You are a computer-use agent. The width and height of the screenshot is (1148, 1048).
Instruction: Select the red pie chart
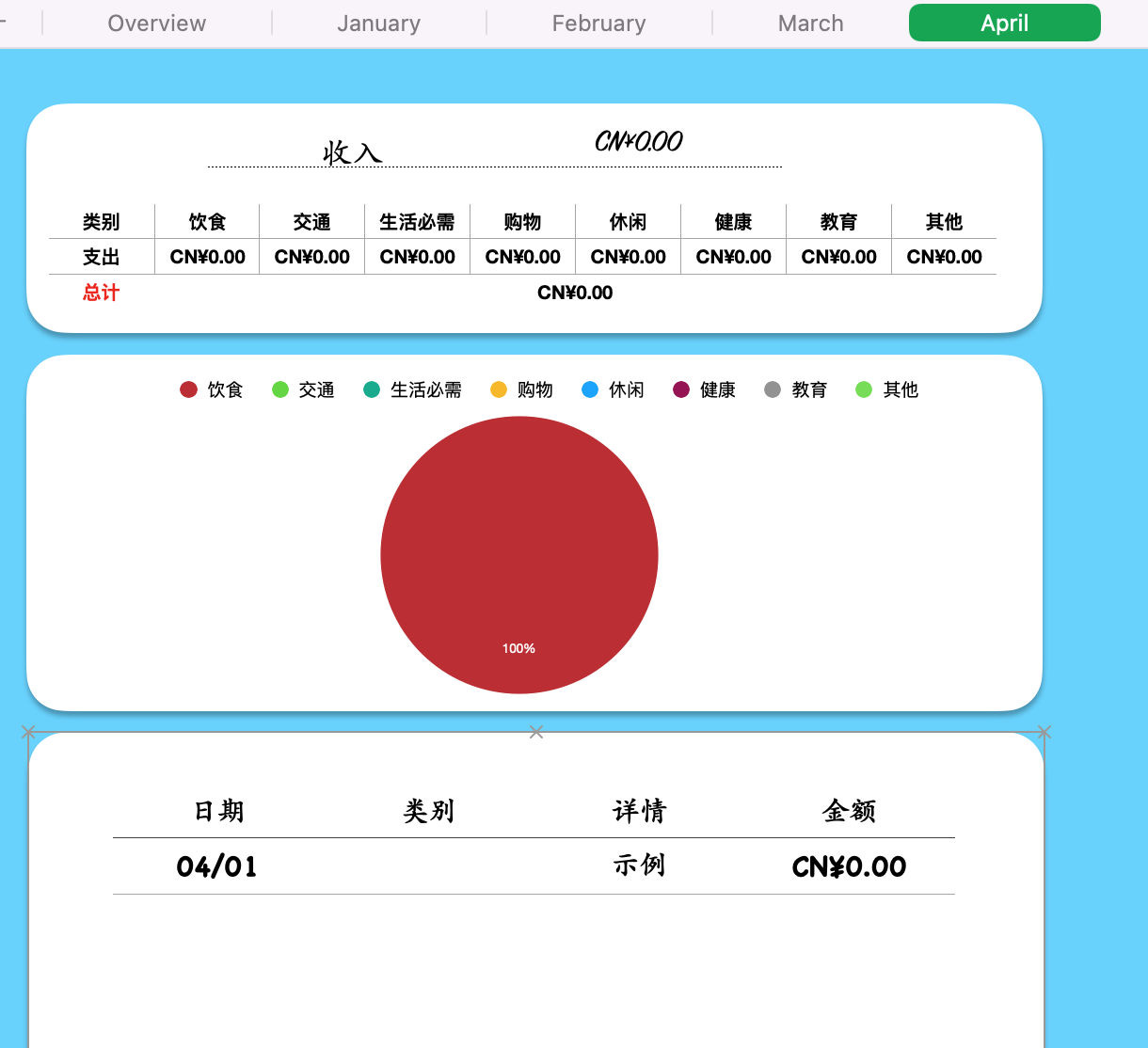519,555
